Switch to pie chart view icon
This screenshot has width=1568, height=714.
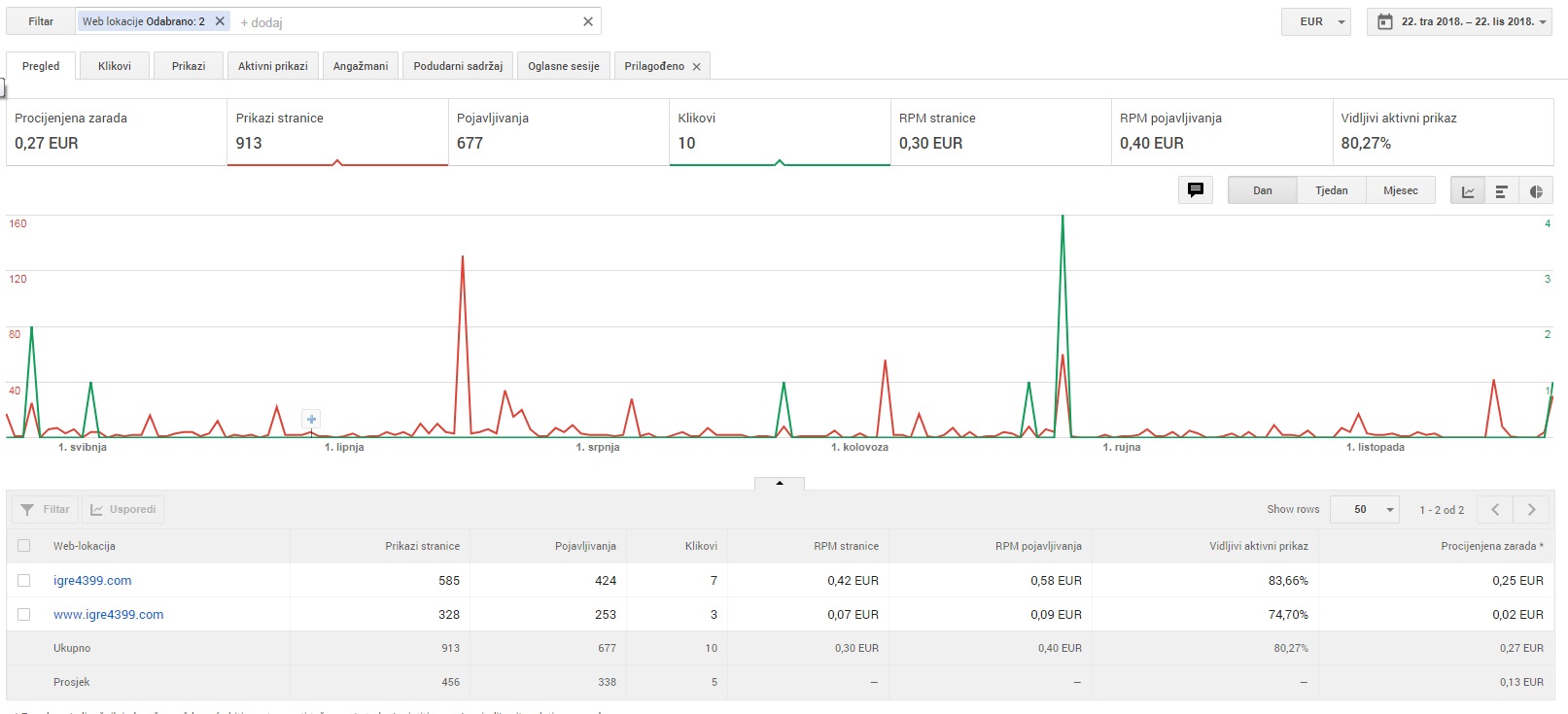coord(1536,191)
